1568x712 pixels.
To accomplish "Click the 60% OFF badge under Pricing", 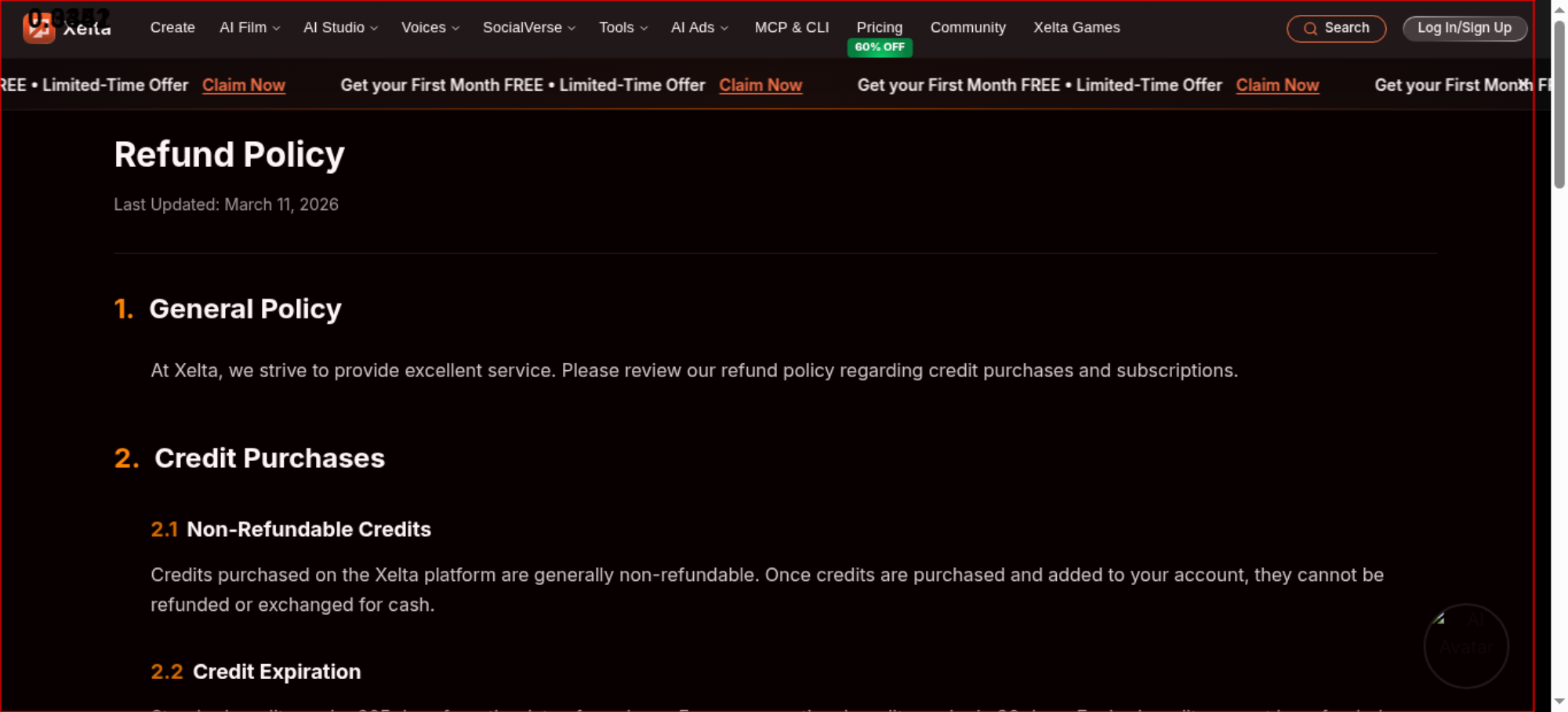I will pos(880,47).
